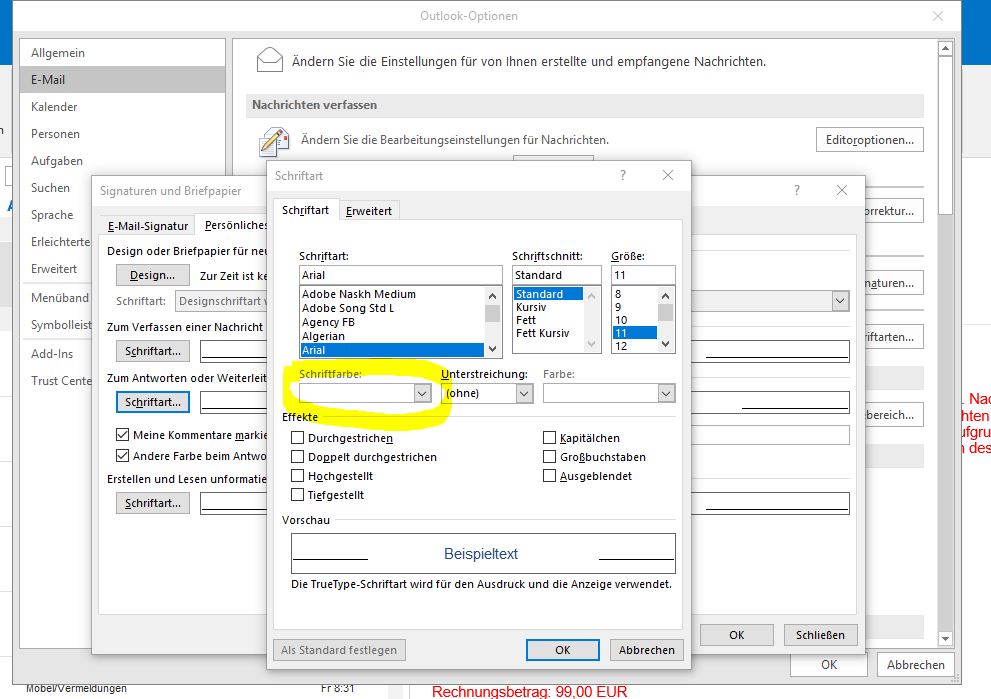The image size is (991, 699).
Task: Click the down arrow of the Größe list
Action: [665, 344]
